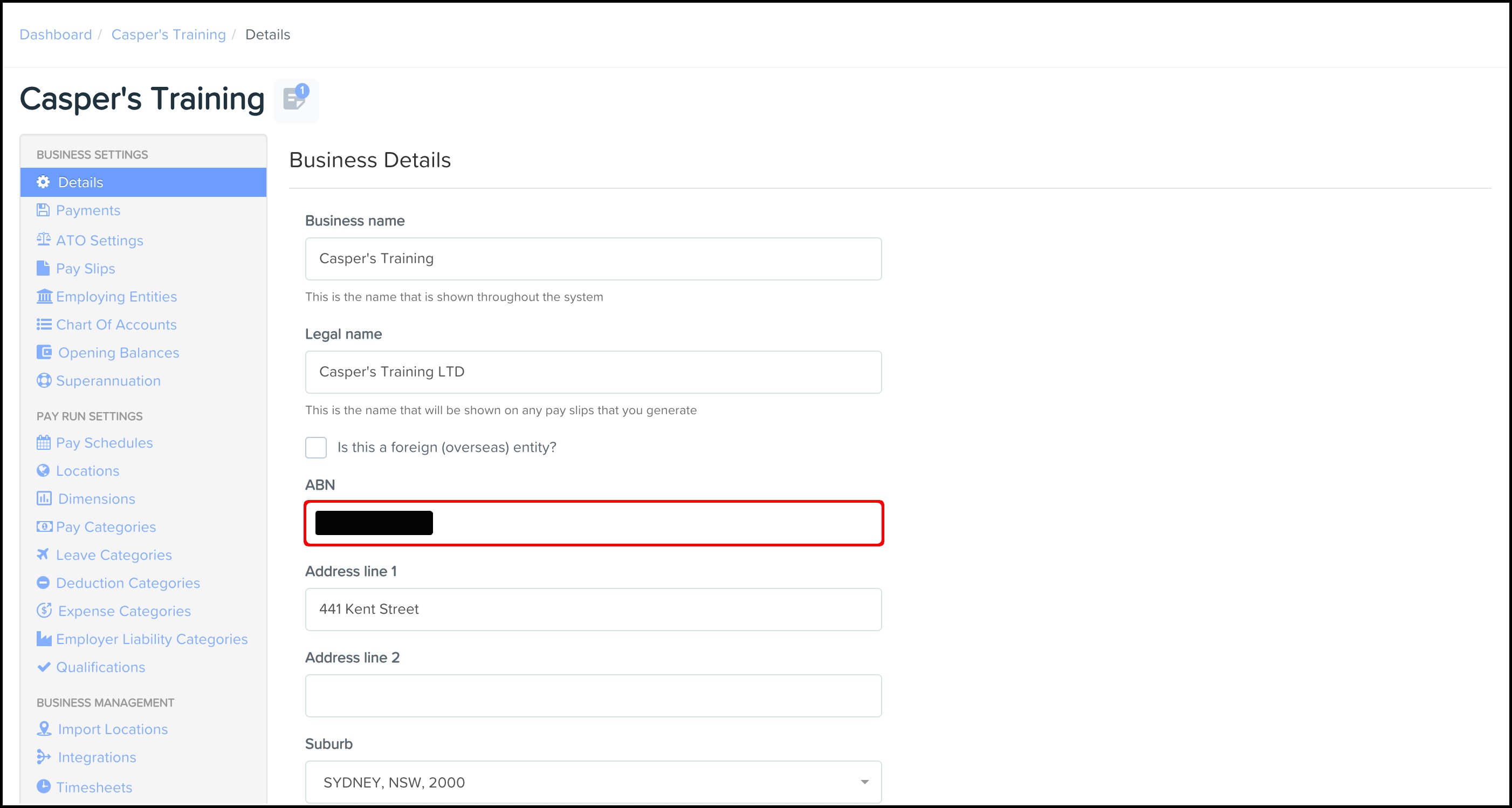Viewport: 1512px width, 808px height.
Task: Click the Pay Schedules calendar icon
Action: 44,443
